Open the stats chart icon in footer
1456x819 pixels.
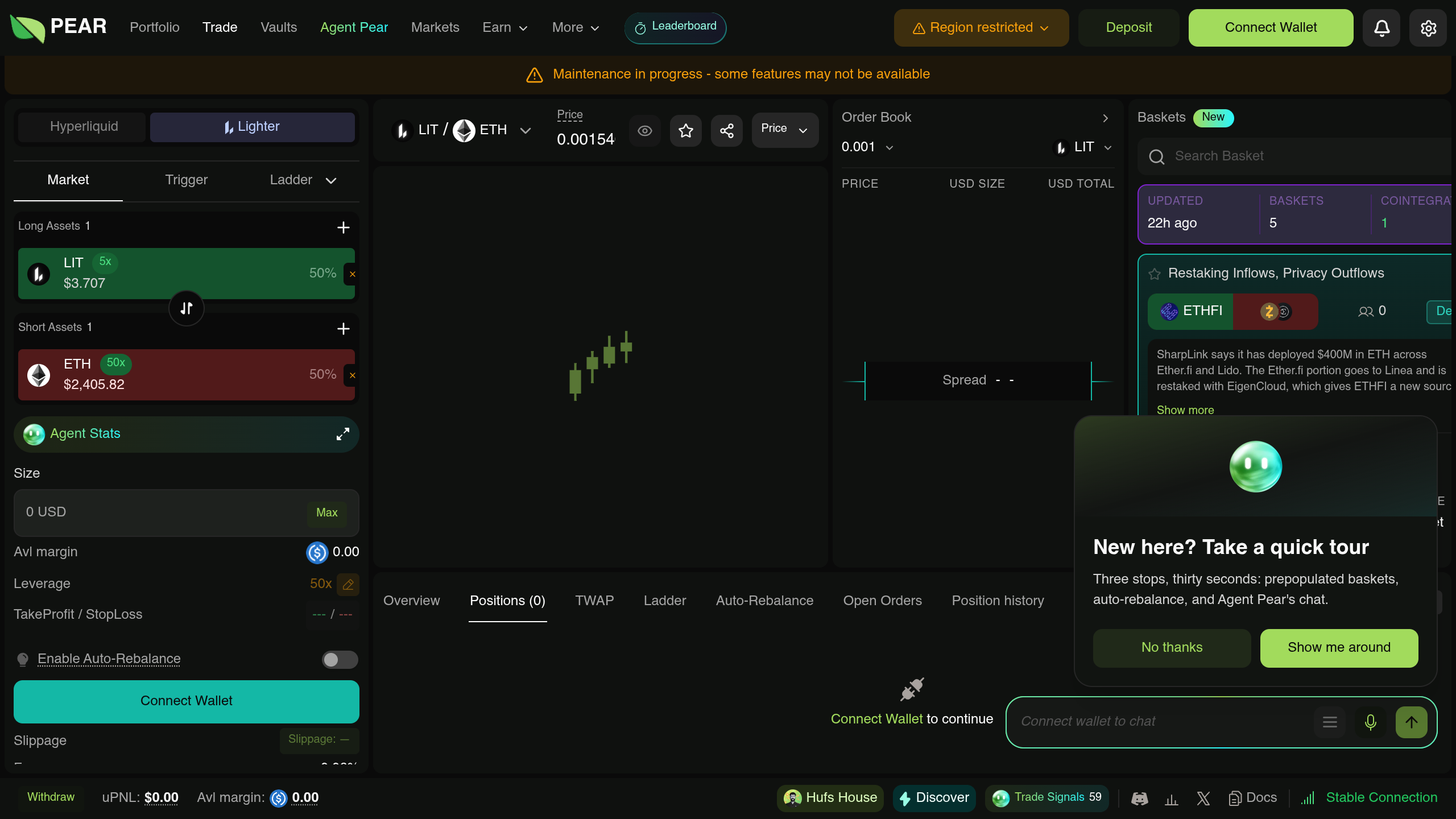(x=1171, y=799)
